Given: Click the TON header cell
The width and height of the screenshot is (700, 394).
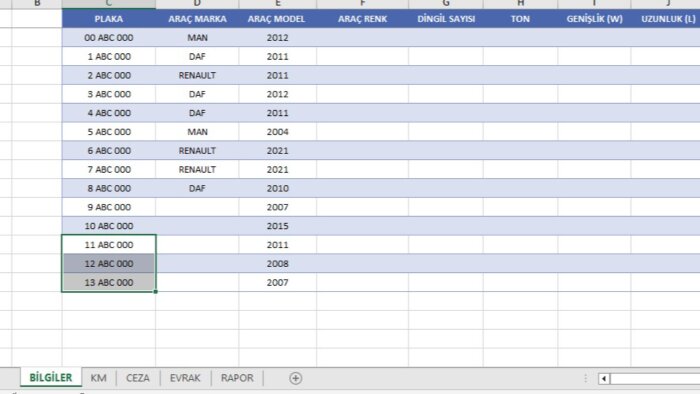Looking at the screenshot, I should click(x=520, y=19).
